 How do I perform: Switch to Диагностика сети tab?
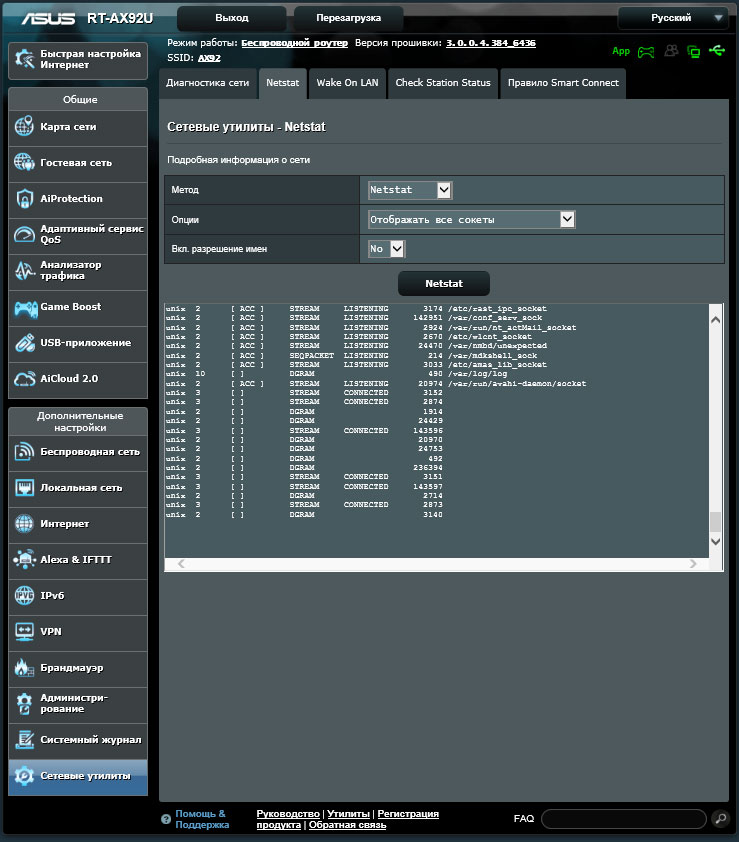coord(207,83)
